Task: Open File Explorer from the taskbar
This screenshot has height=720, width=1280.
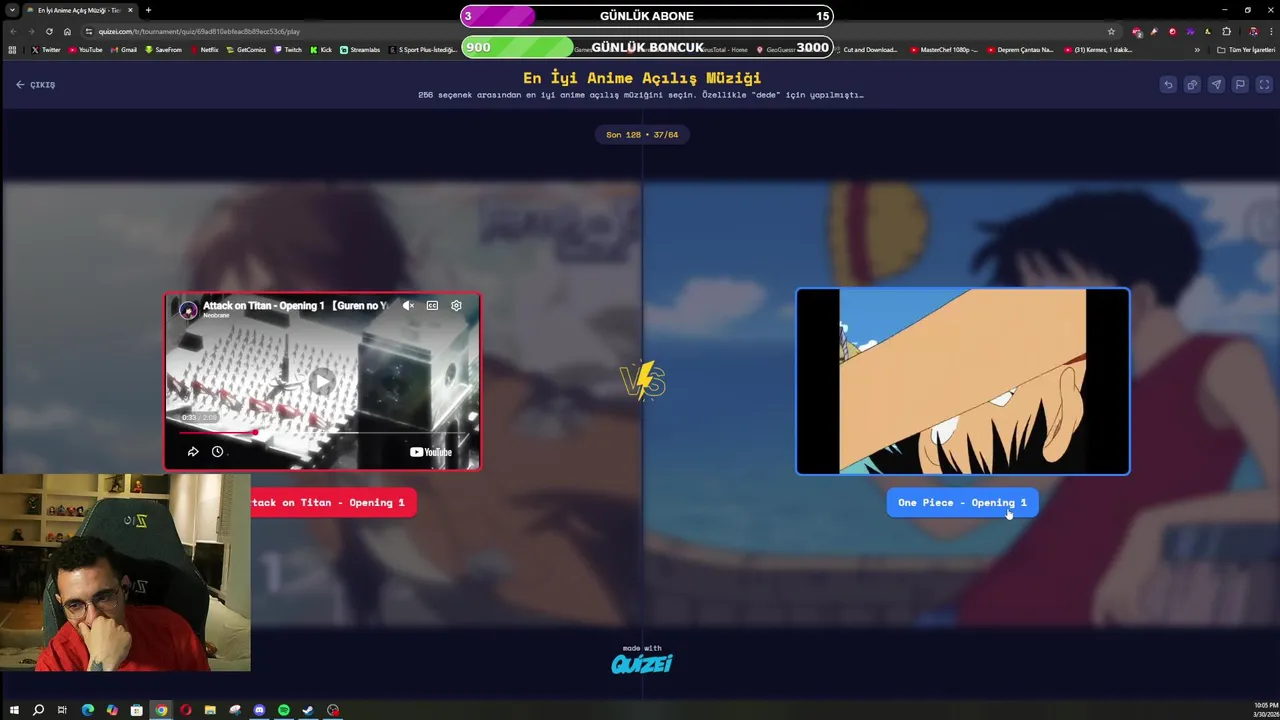Action: (210, 710)
